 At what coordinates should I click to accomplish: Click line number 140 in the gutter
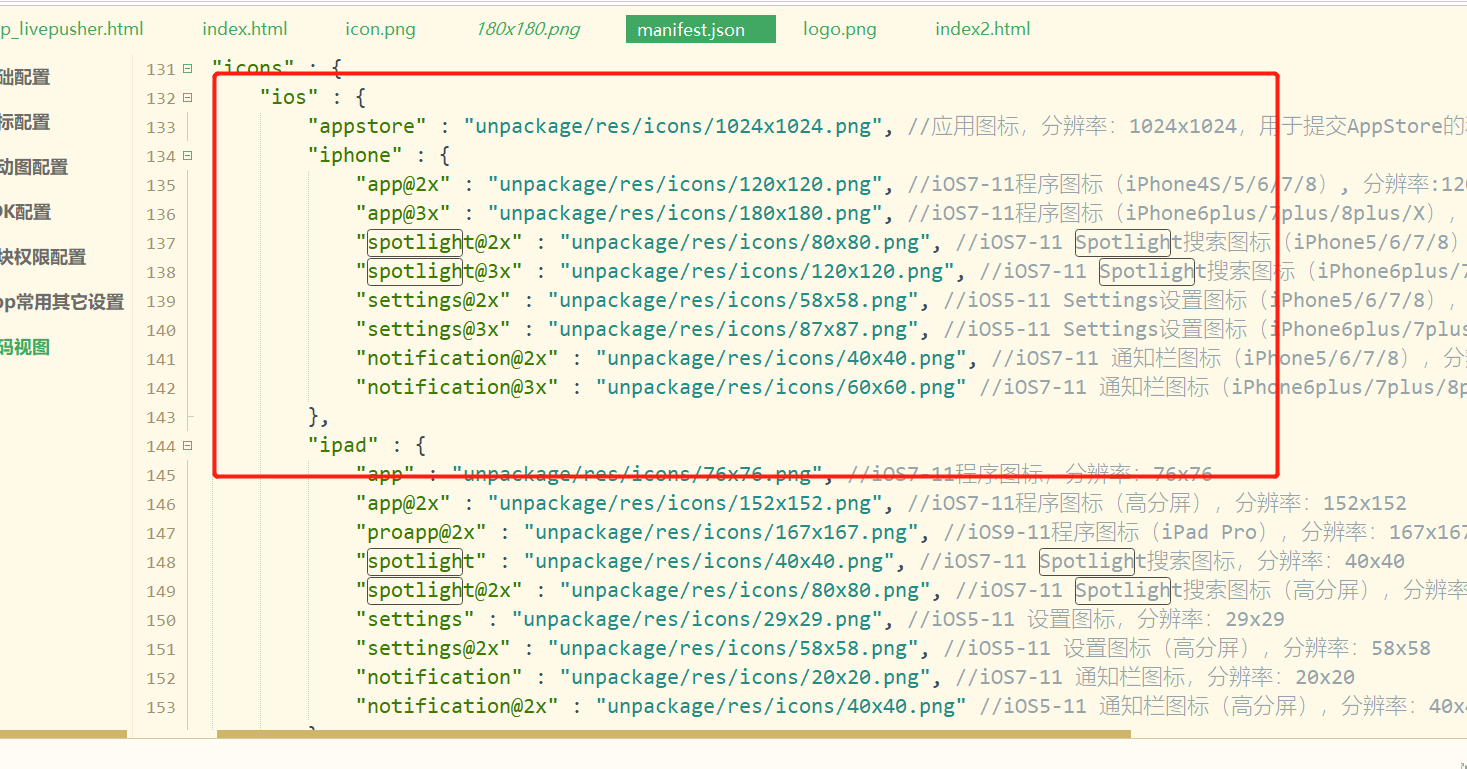coord(160,330)
